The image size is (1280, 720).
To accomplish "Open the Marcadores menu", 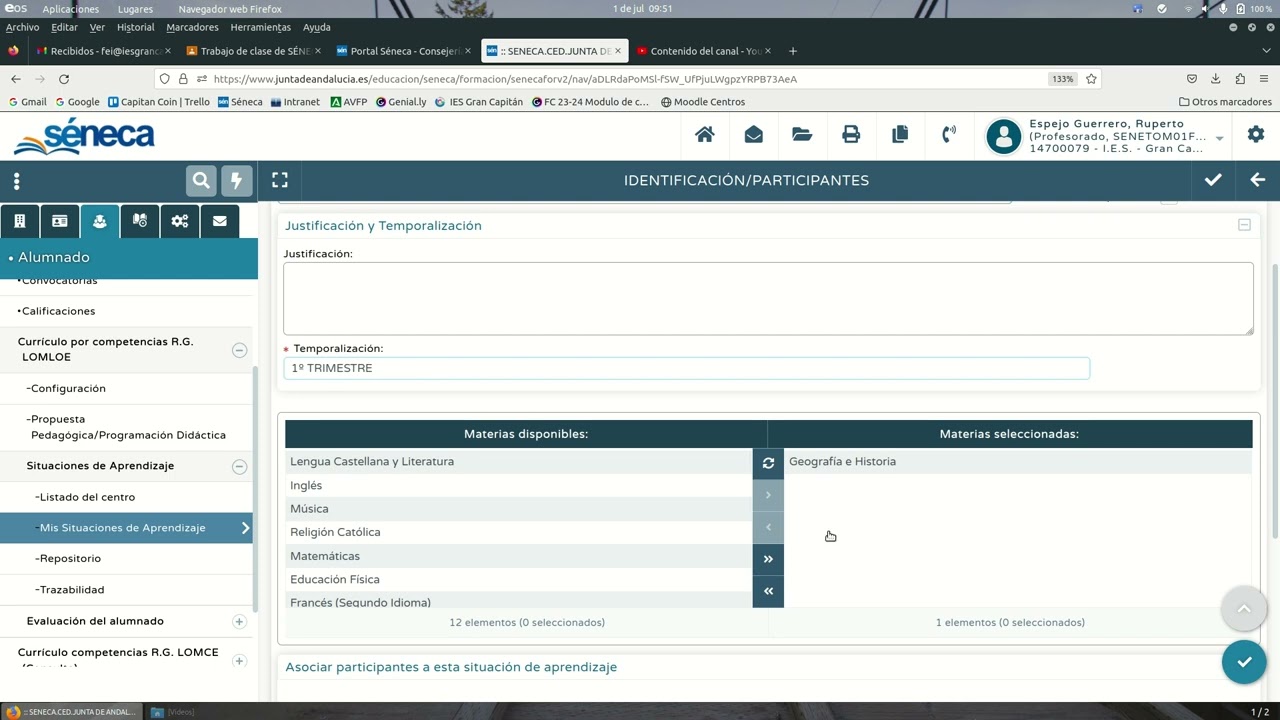I will (192, 27).
